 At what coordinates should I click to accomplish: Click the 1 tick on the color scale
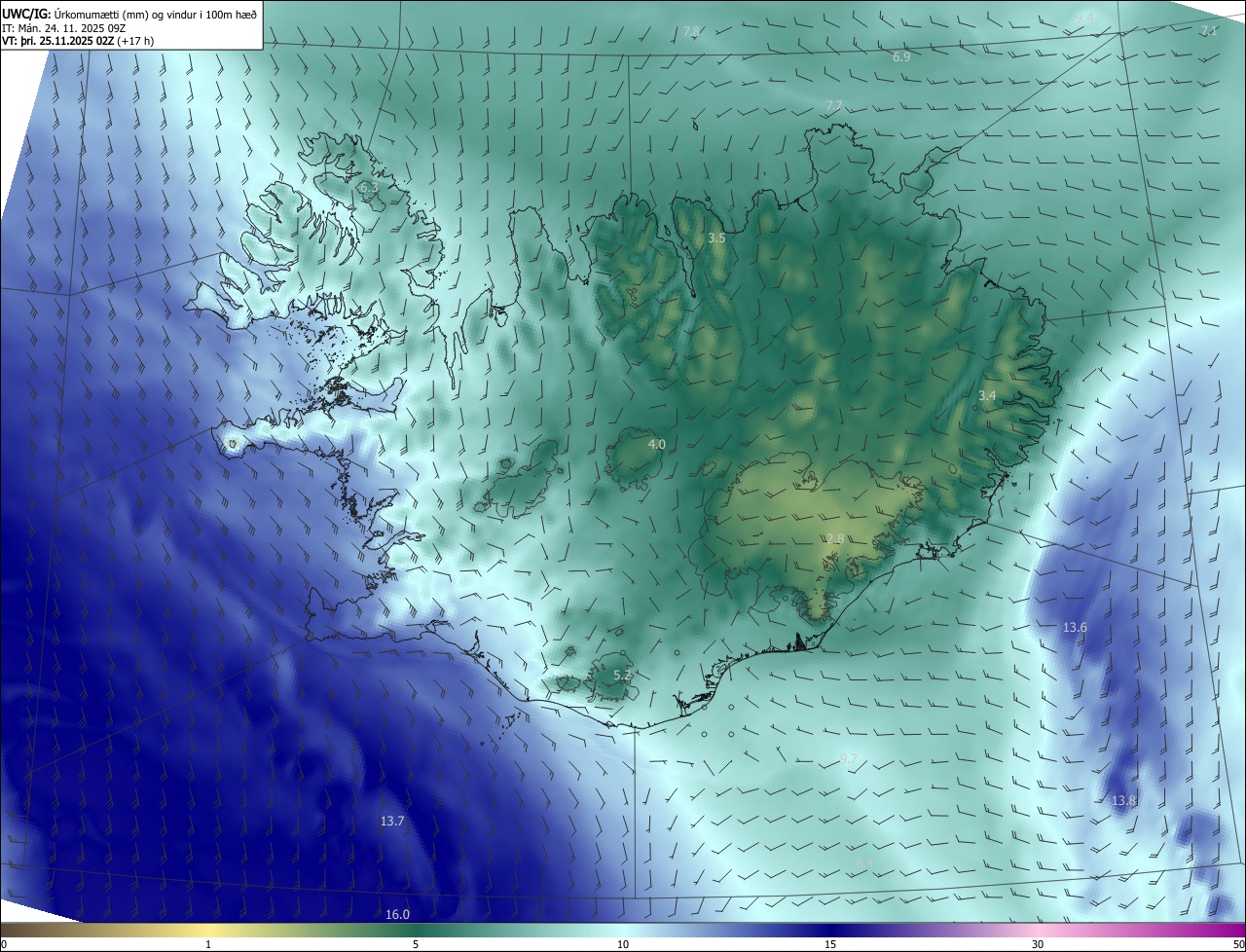[208, 945]
